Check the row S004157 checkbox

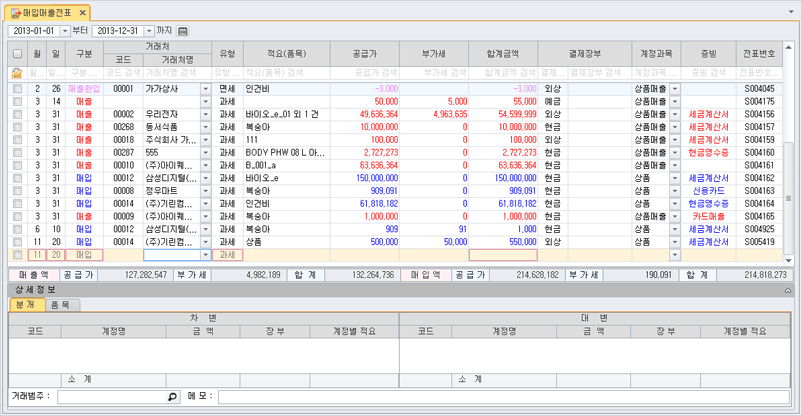17,127
